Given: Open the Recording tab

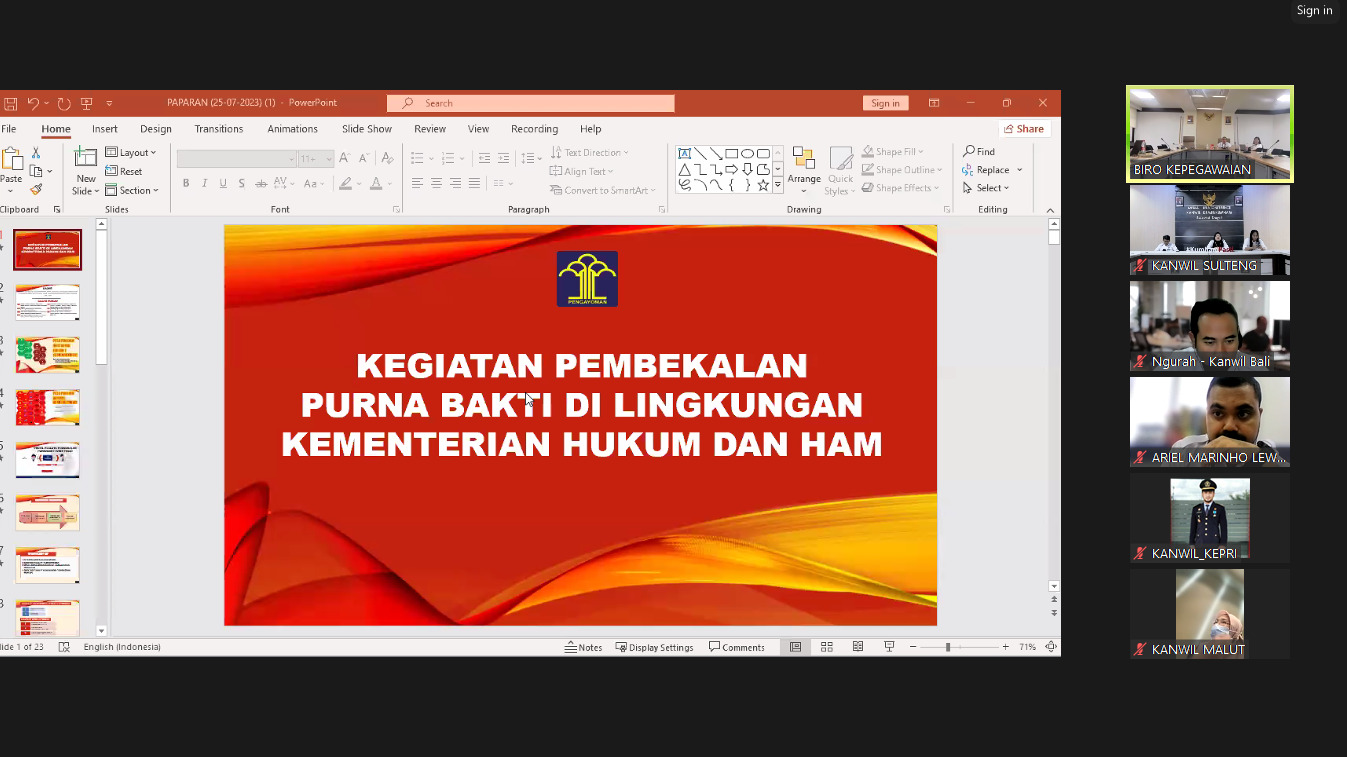Looking at the screenshot, I should [x=534, y=128].
